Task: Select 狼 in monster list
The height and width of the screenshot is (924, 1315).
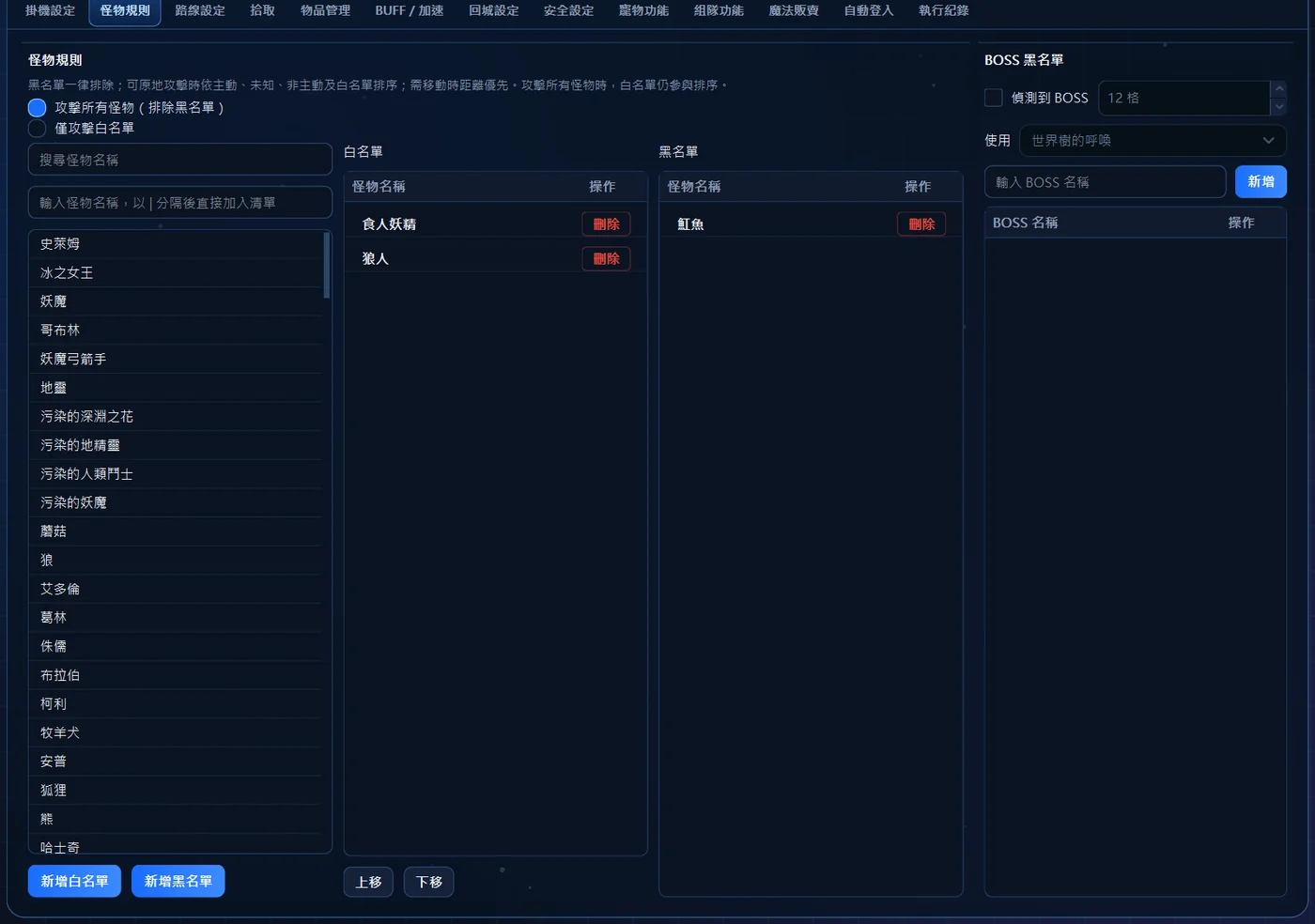Action: 176,561
